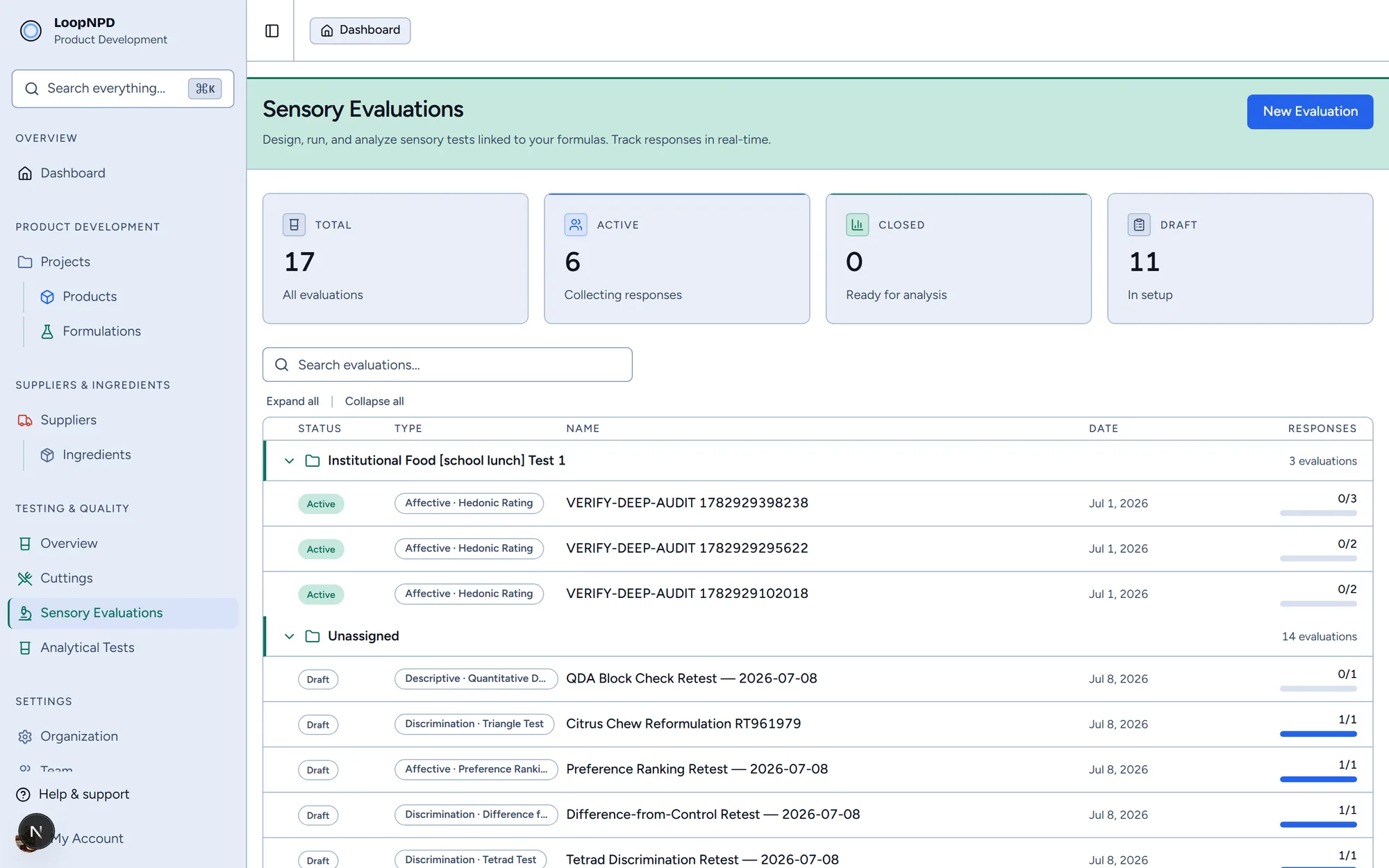Click the Draft card clipboard icon
Viewport: 1389px width, 868px height.
click(1139, 225)
